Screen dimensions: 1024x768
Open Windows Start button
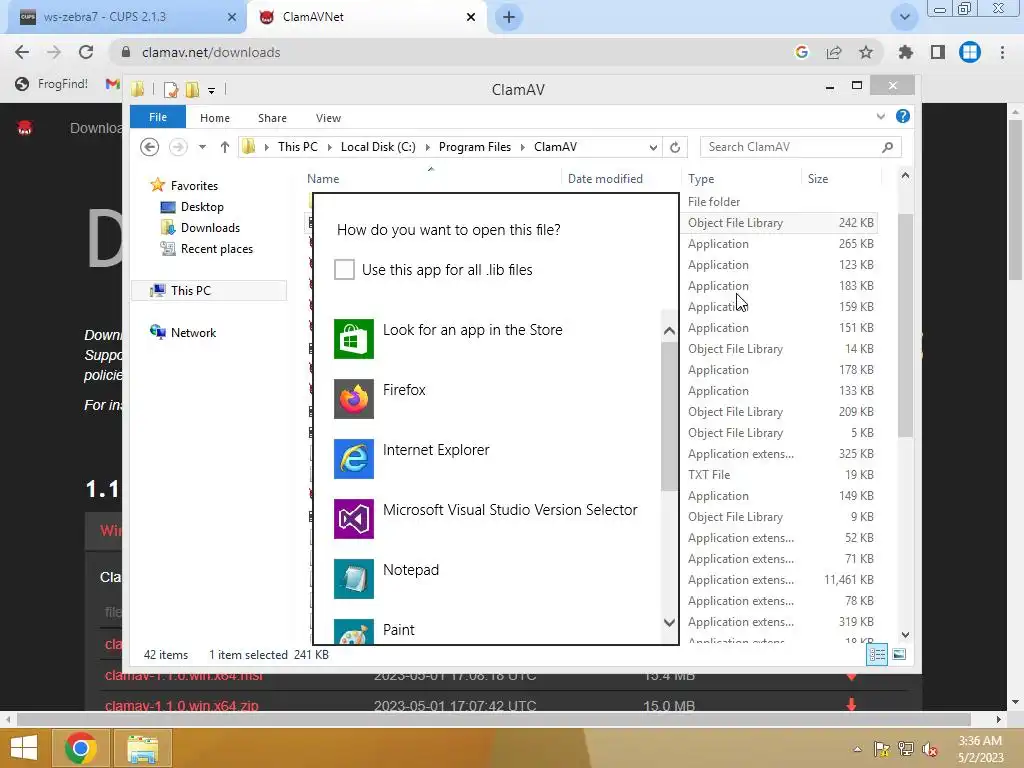[24, 748]
